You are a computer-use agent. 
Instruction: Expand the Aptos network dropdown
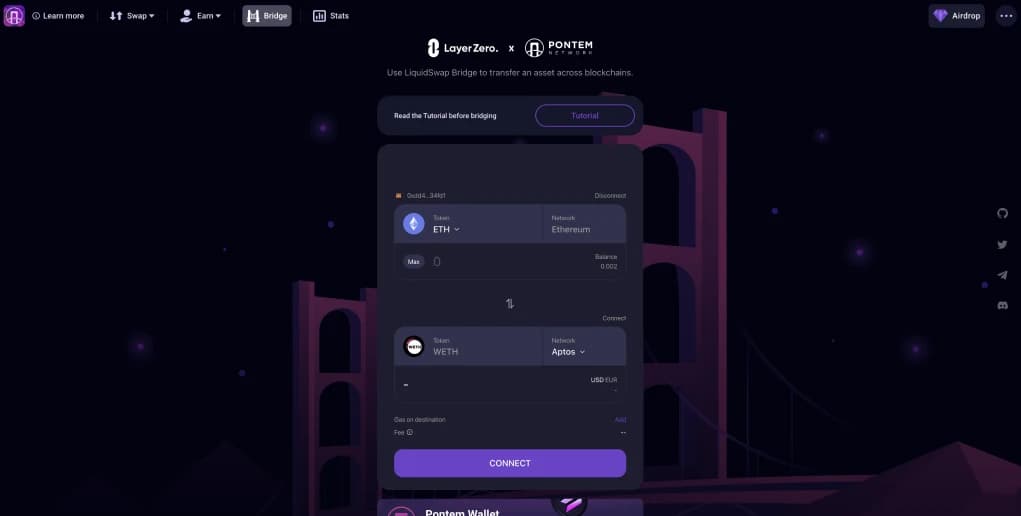[568, 352]
